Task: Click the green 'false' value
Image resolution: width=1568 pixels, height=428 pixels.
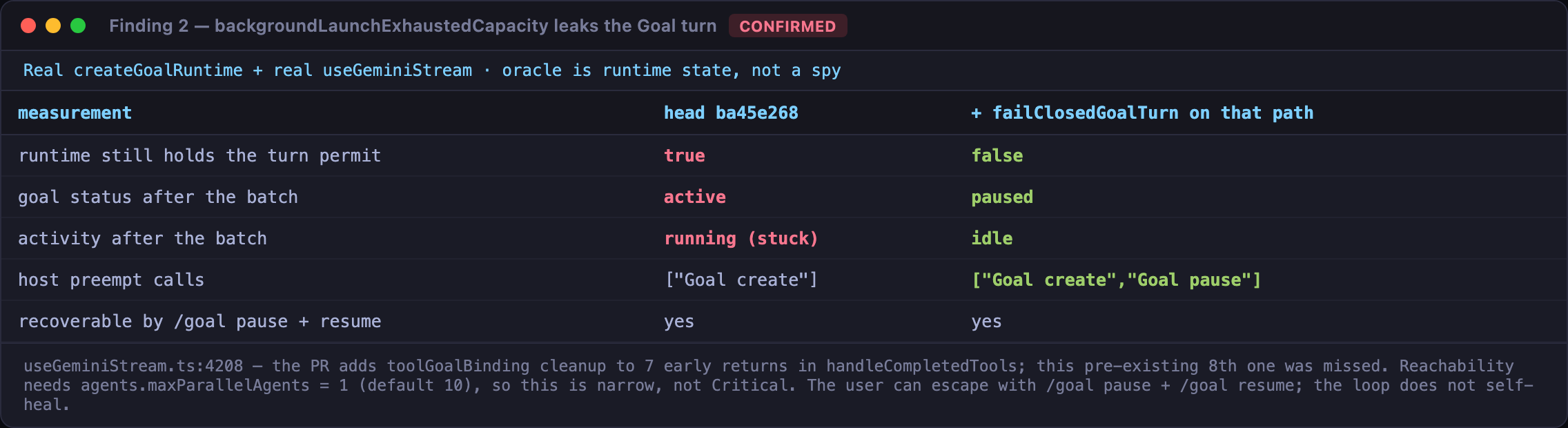Action: click(x=997, y=155)
